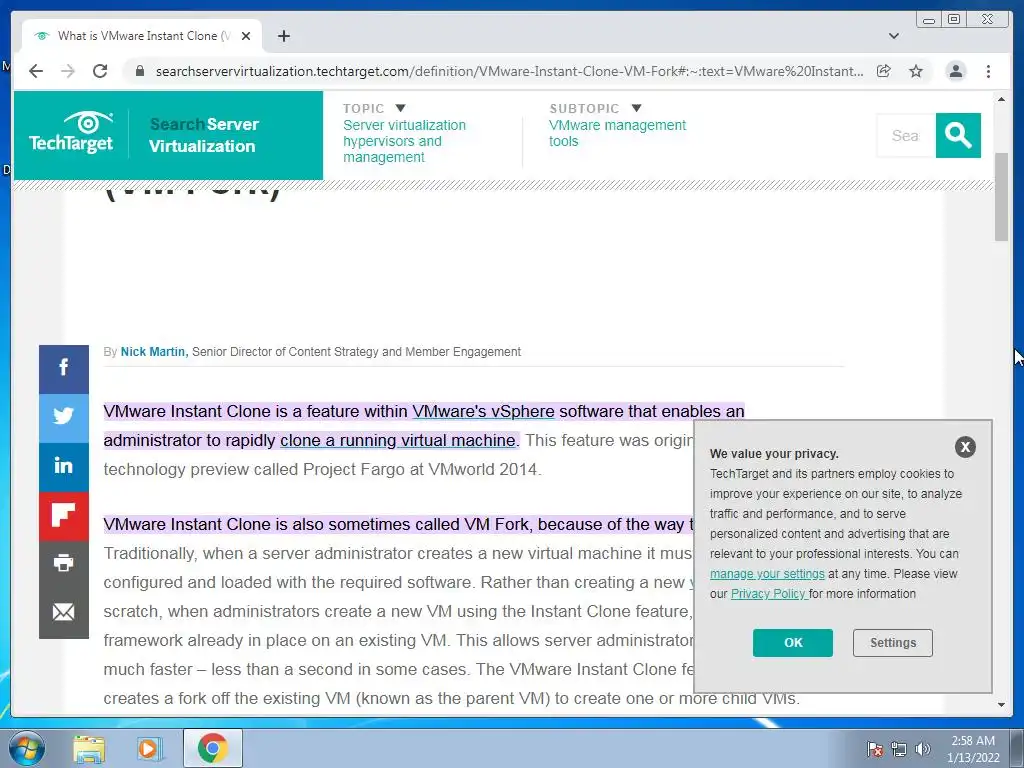Open Chrome three-dot menu
The width and height of the screenshot is (1024, 768).
coord(988,71)
